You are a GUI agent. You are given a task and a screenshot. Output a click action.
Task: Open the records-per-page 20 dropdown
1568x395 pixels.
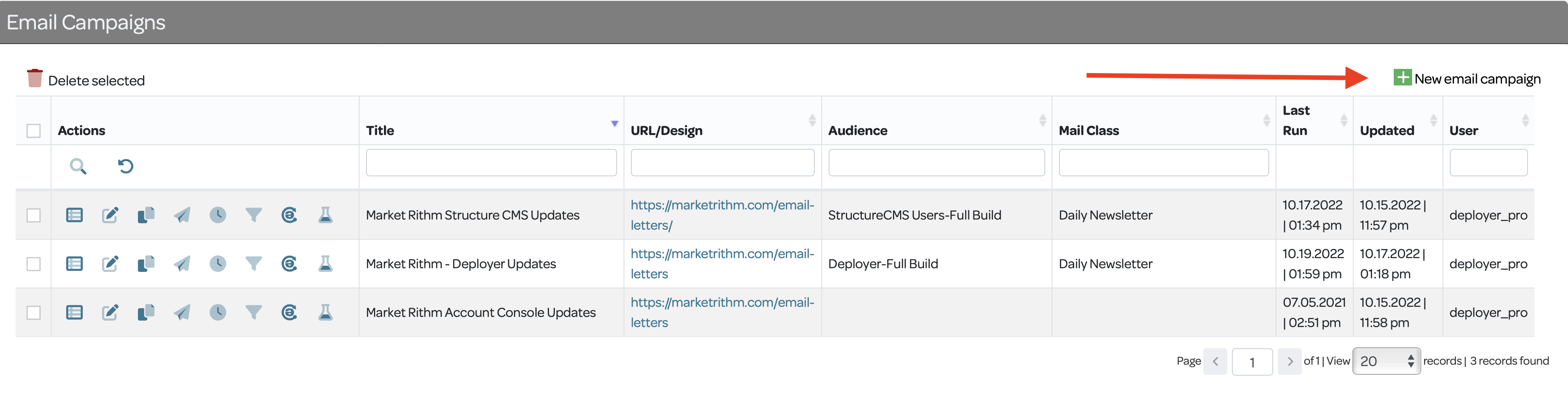[x=1387, y=361]
